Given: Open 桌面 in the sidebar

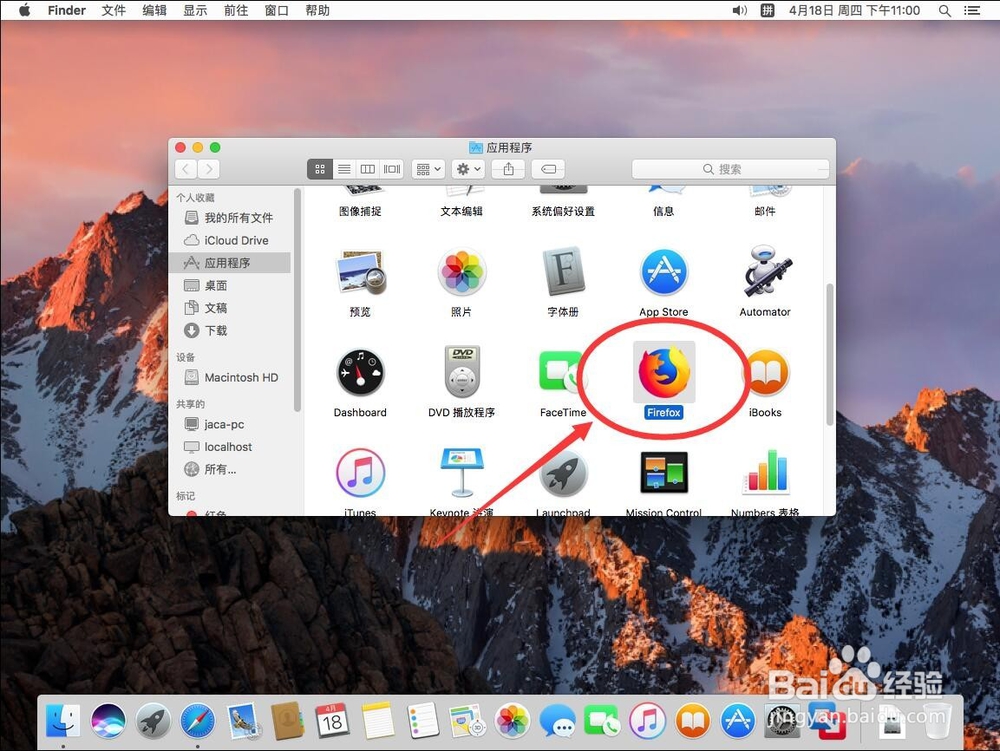Looking at the screenshot, I should click(x=230, y=285).
